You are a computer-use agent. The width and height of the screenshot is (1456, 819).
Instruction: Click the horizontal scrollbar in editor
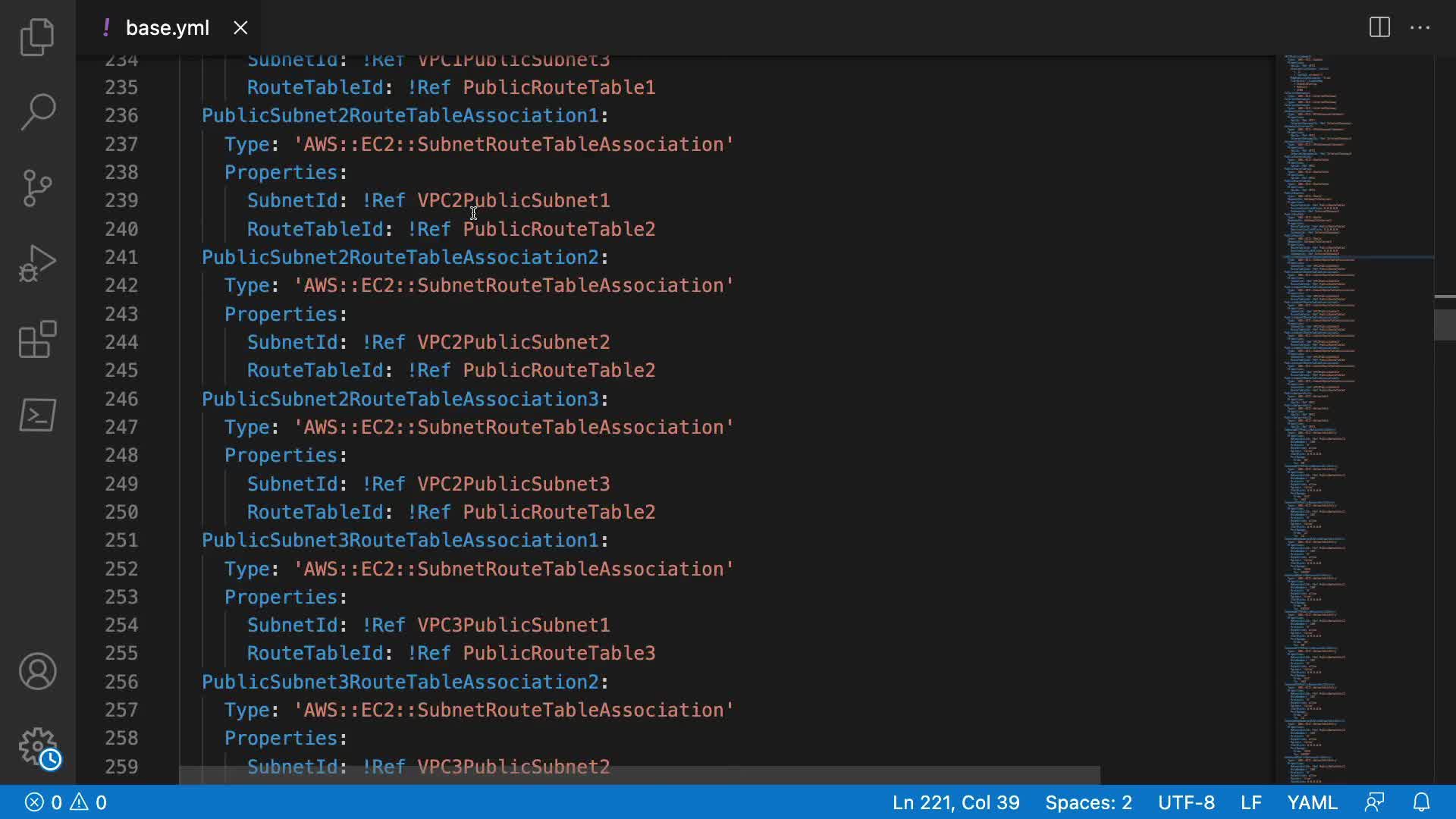pyautogui.click(x=639, y=775)
